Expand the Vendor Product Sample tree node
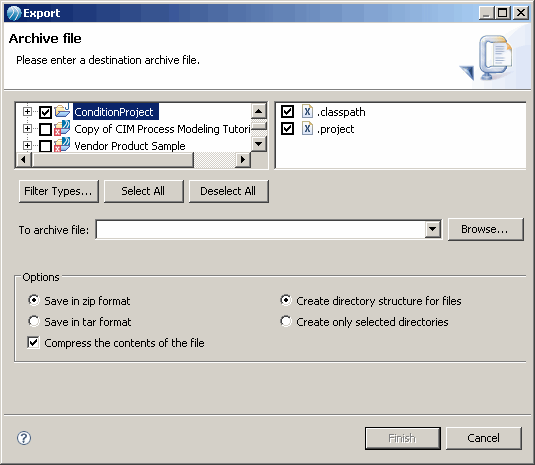 click(x=27, y=145)
